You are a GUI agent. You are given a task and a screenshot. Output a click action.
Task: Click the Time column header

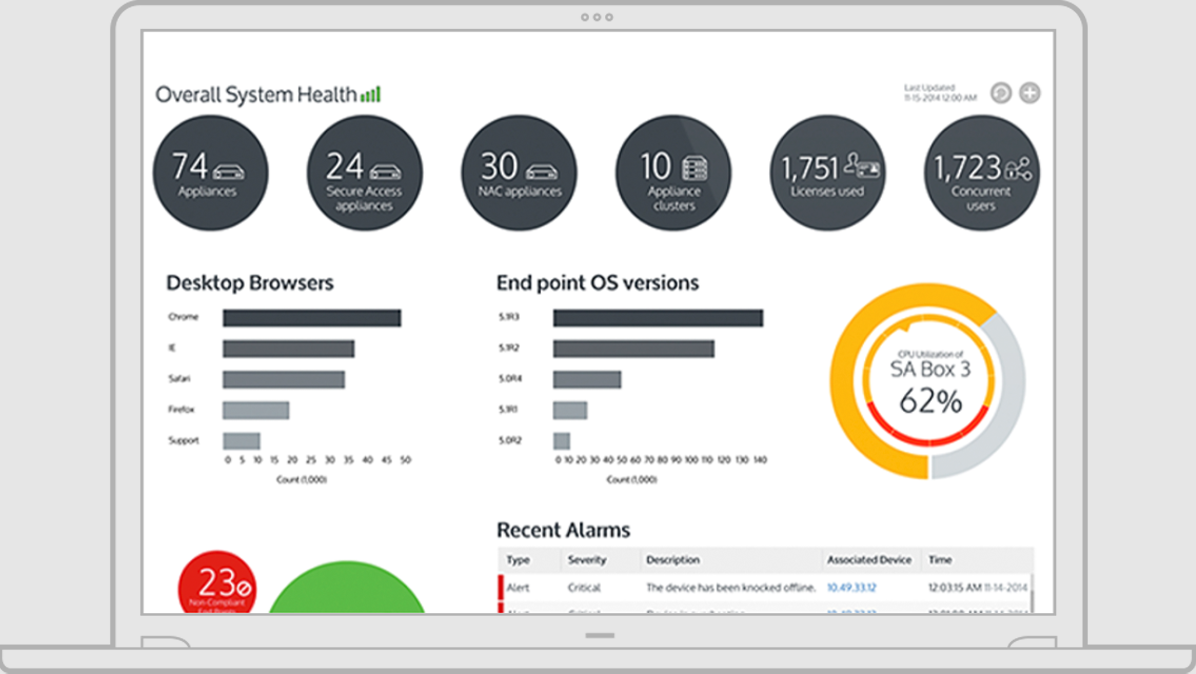940,560
